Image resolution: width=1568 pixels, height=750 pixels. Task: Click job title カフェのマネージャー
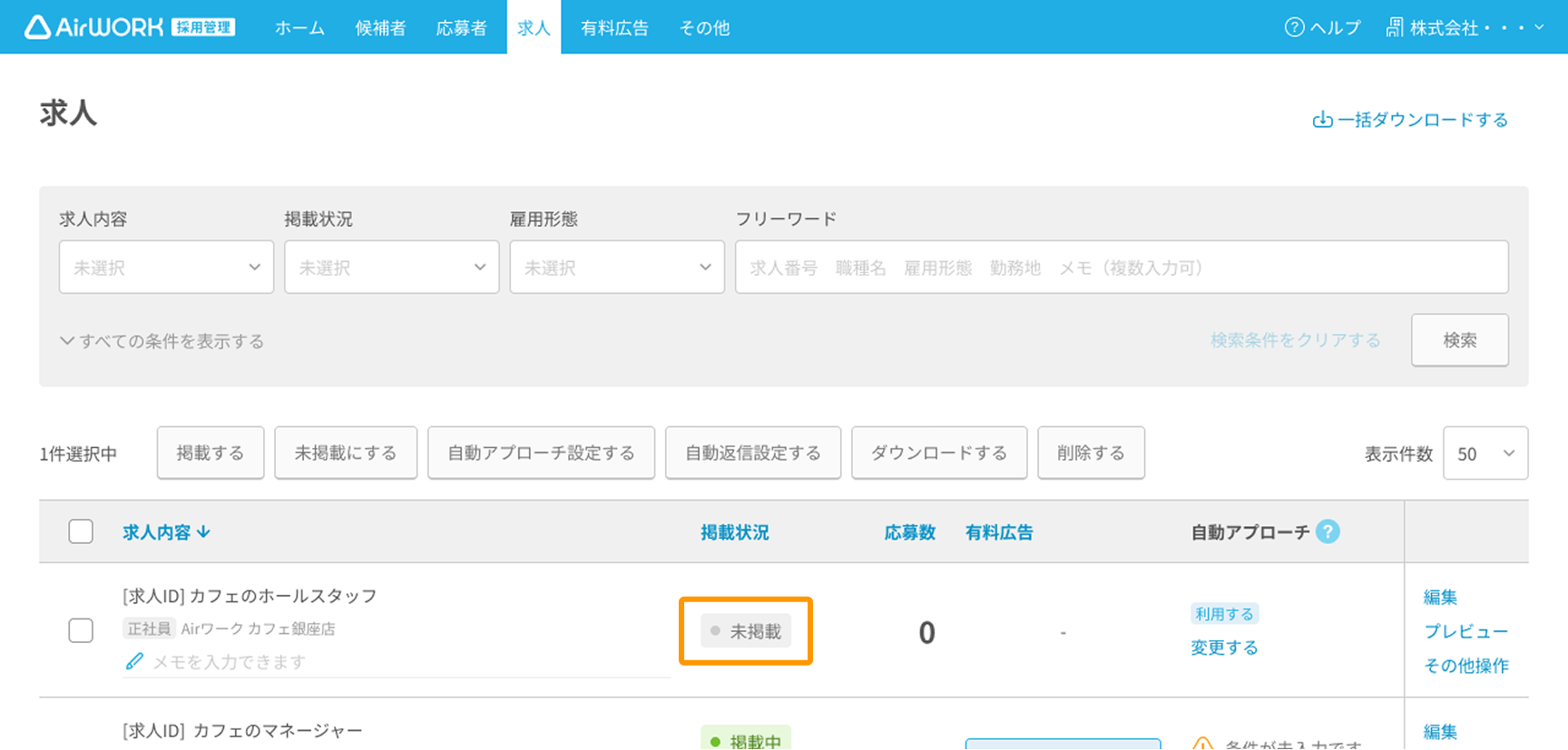pos(242,730)
